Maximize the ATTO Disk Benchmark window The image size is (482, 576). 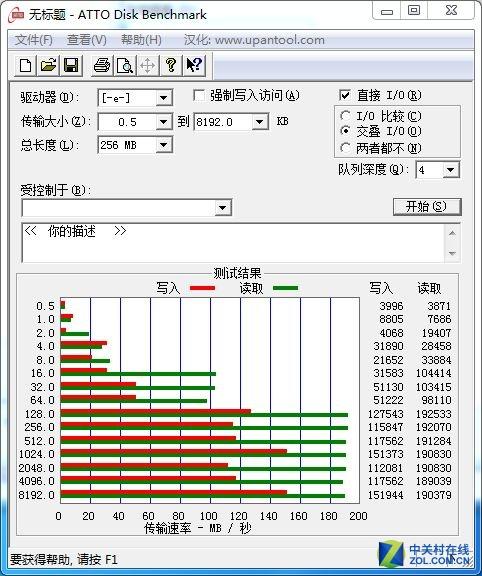pos(414,11)
